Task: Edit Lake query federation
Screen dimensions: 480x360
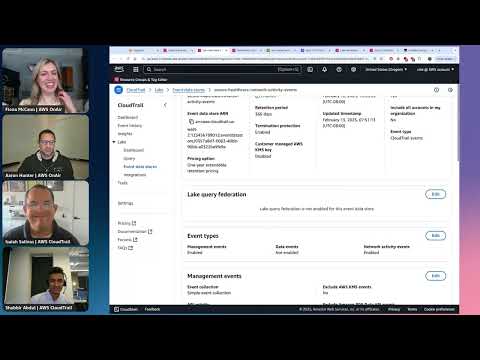Action: point(435,194)
